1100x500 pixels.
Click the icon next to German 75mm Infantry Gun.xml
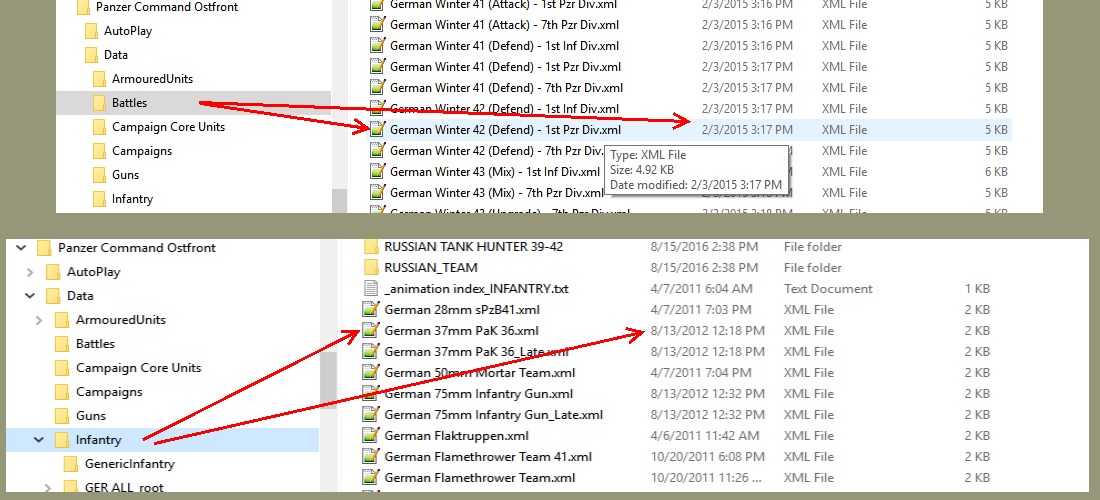[370, 393]
